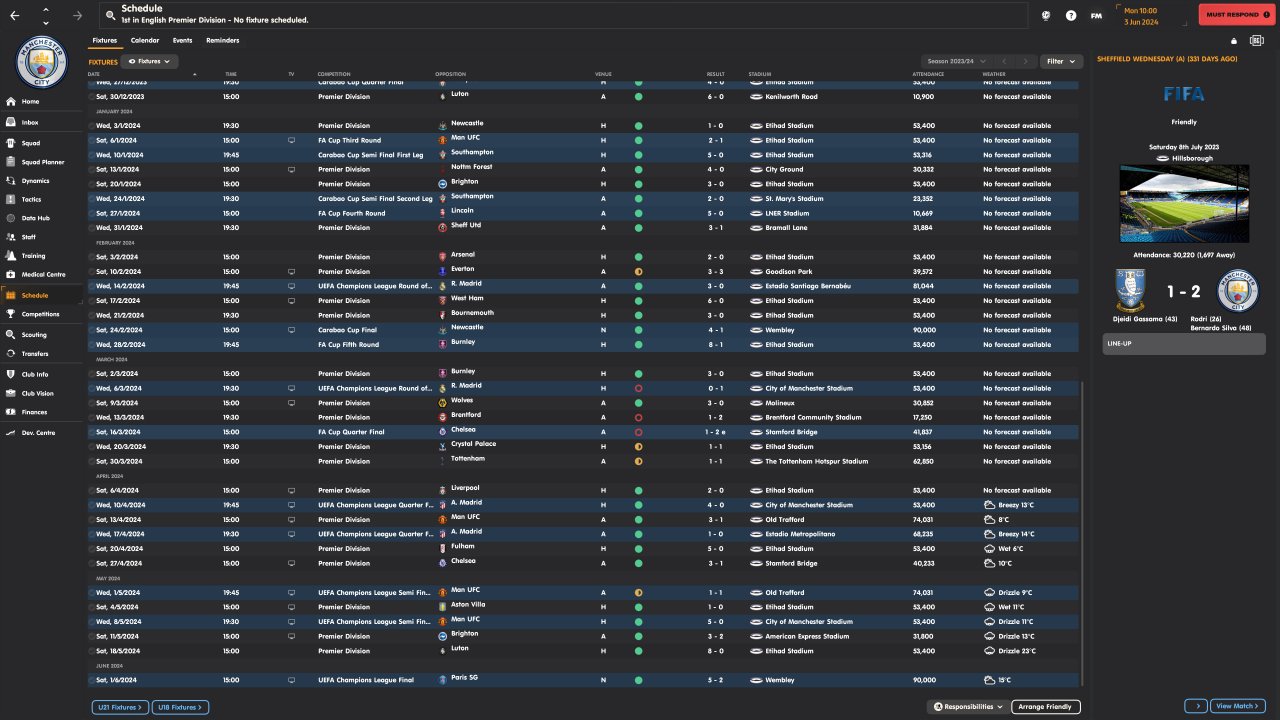Switch to the Fixtures tab
This screenshot has width=1280, height=720.
coord(104,41)
